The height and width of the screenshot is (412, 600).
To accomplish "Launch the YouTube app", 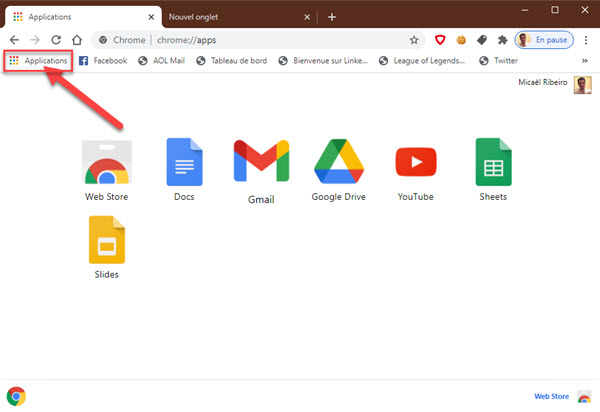I will coord(416,173).
